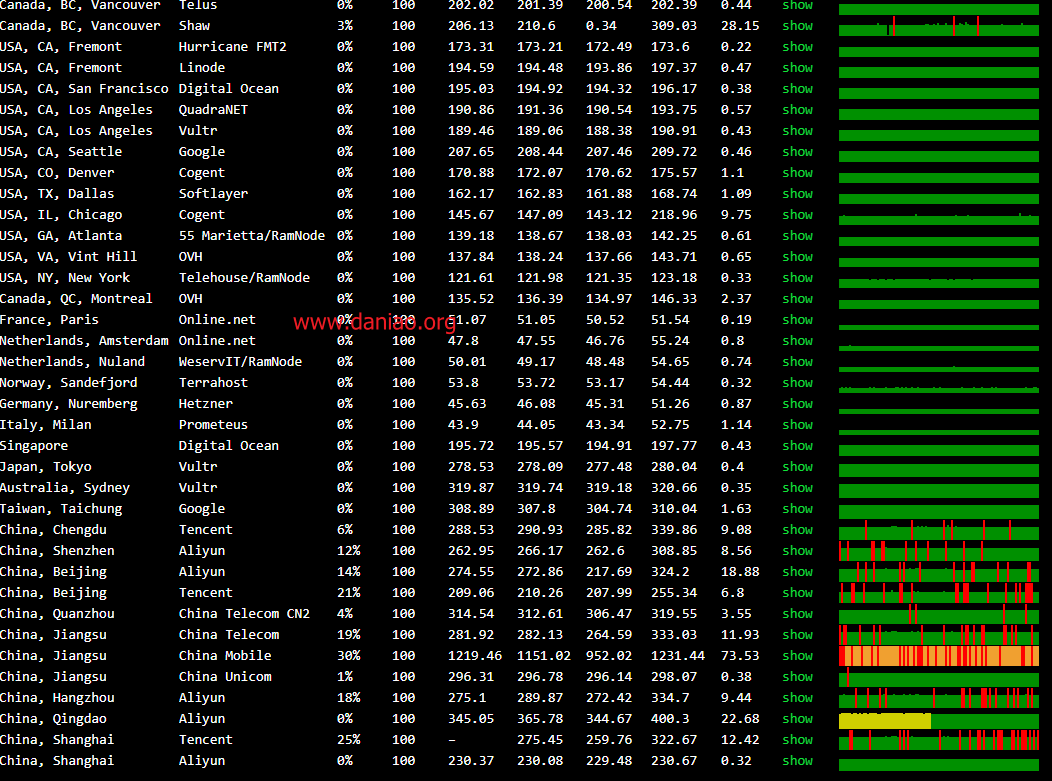Click the Quanzhou China Telecom CN2 graph
1052x781 pixels.
click(939, 614)
